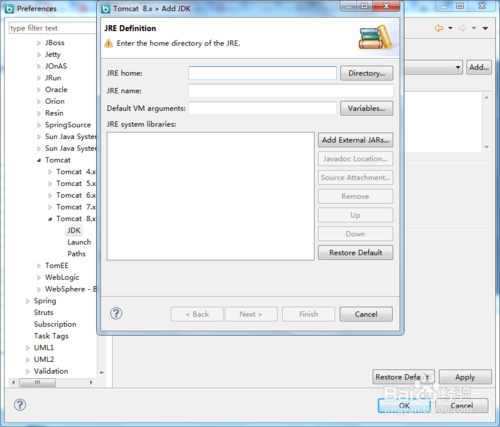The height and width of the screenshot is (427, 500).
Task: Select the Task Tags preference item
Action: click(51, 336)
